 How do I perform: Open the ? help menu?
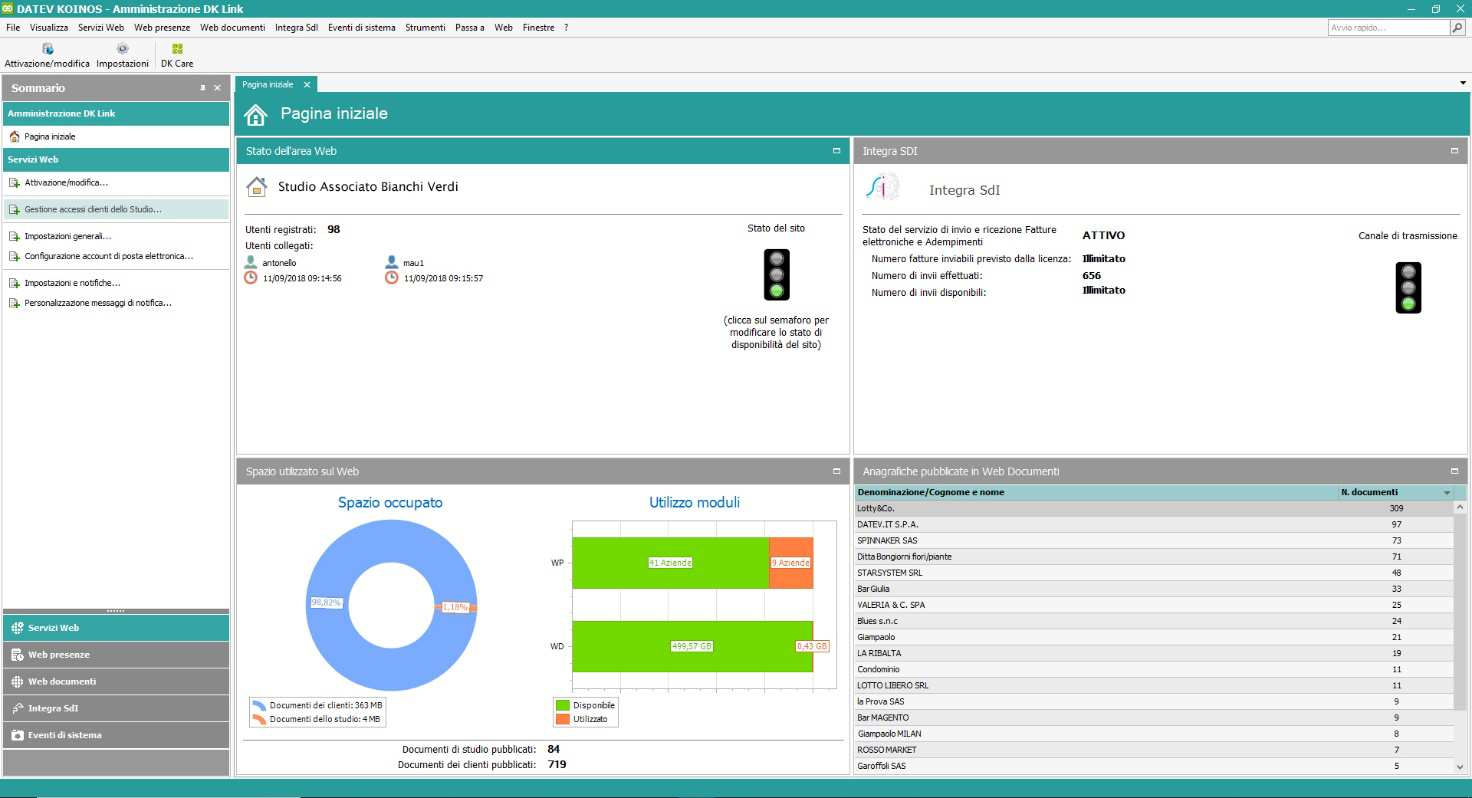tap(566, 28)
